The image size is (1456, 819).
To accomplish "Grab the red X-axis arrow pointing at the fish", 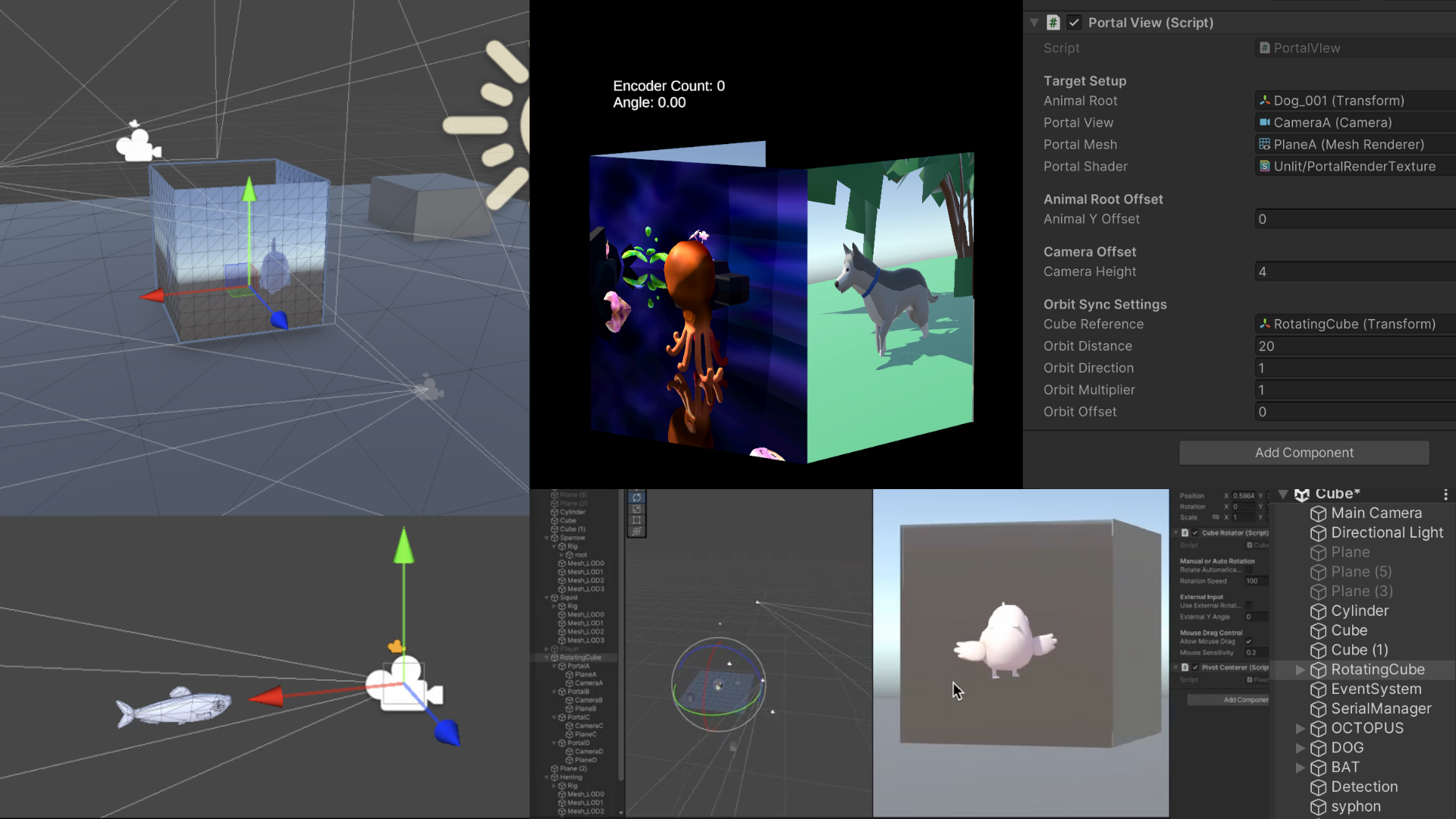I will (x=266, y=696).
